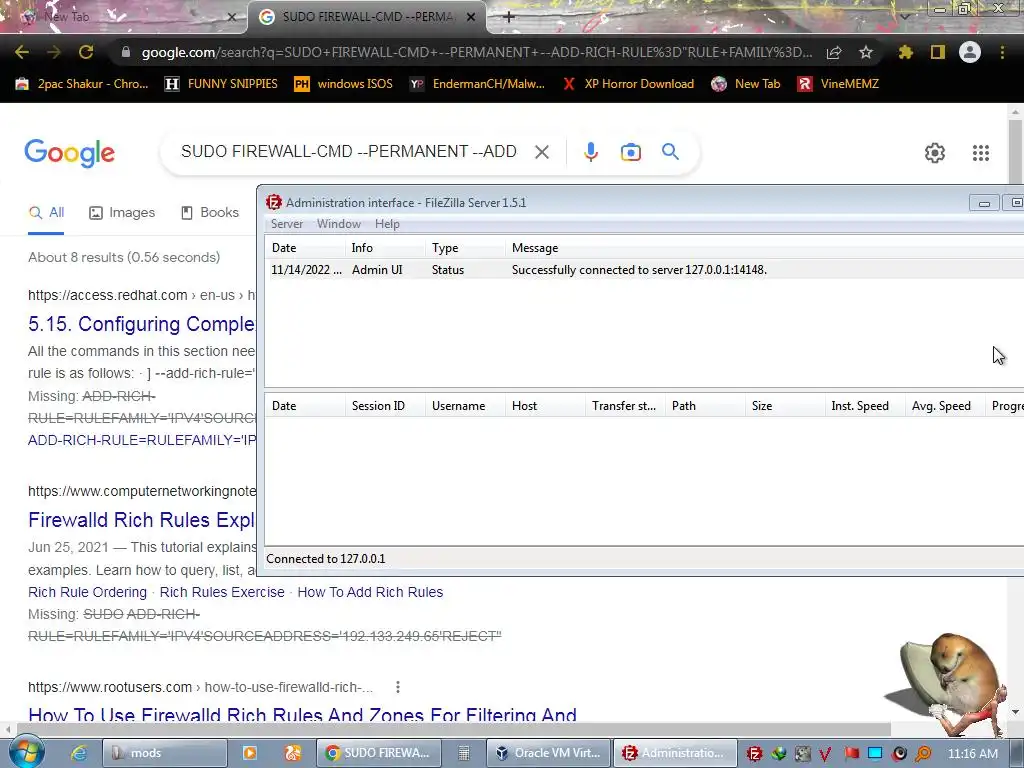Open 5.15 Configuring Complex result link
1024x768 pixels.
pos(141,324)
